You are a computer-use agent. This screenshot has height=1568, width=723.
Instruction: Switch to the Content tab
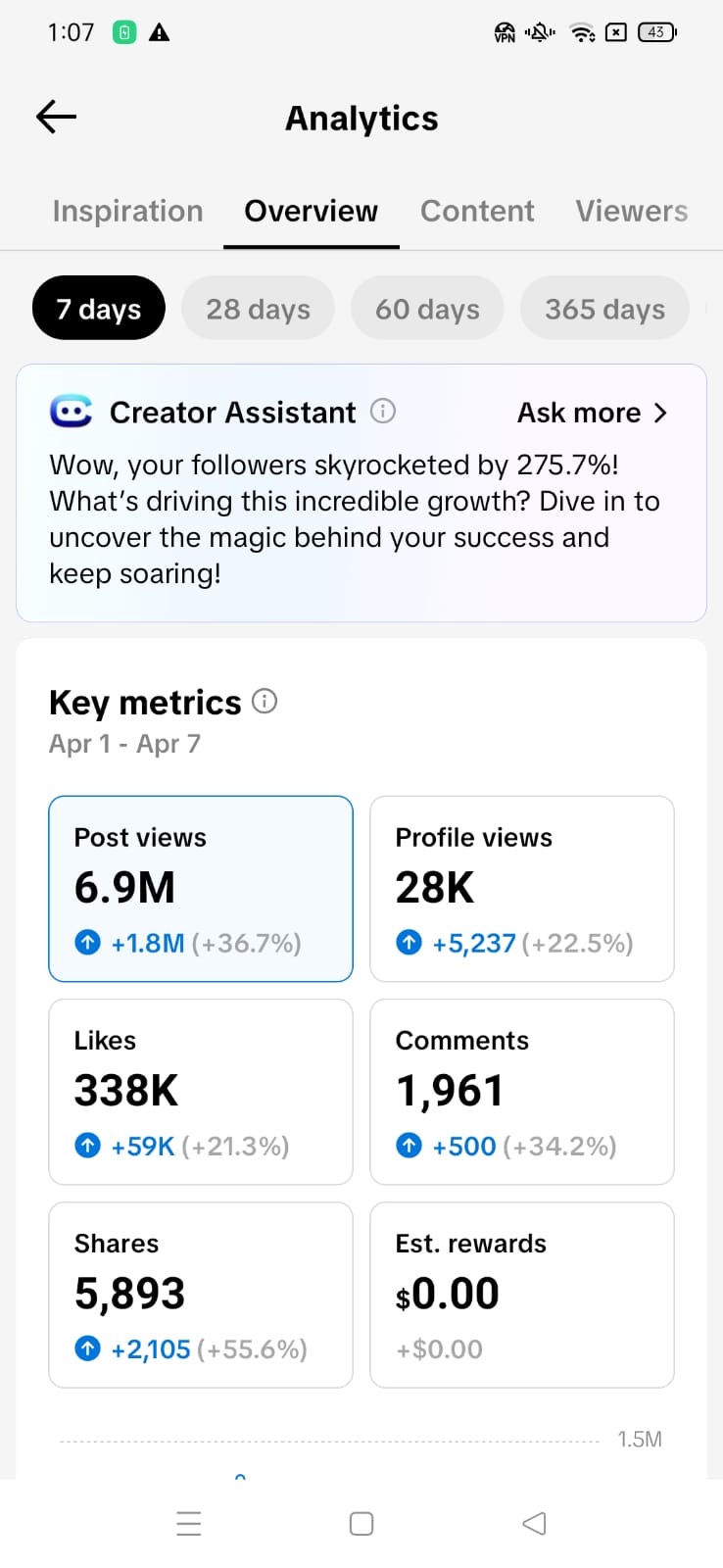point(477,211)
